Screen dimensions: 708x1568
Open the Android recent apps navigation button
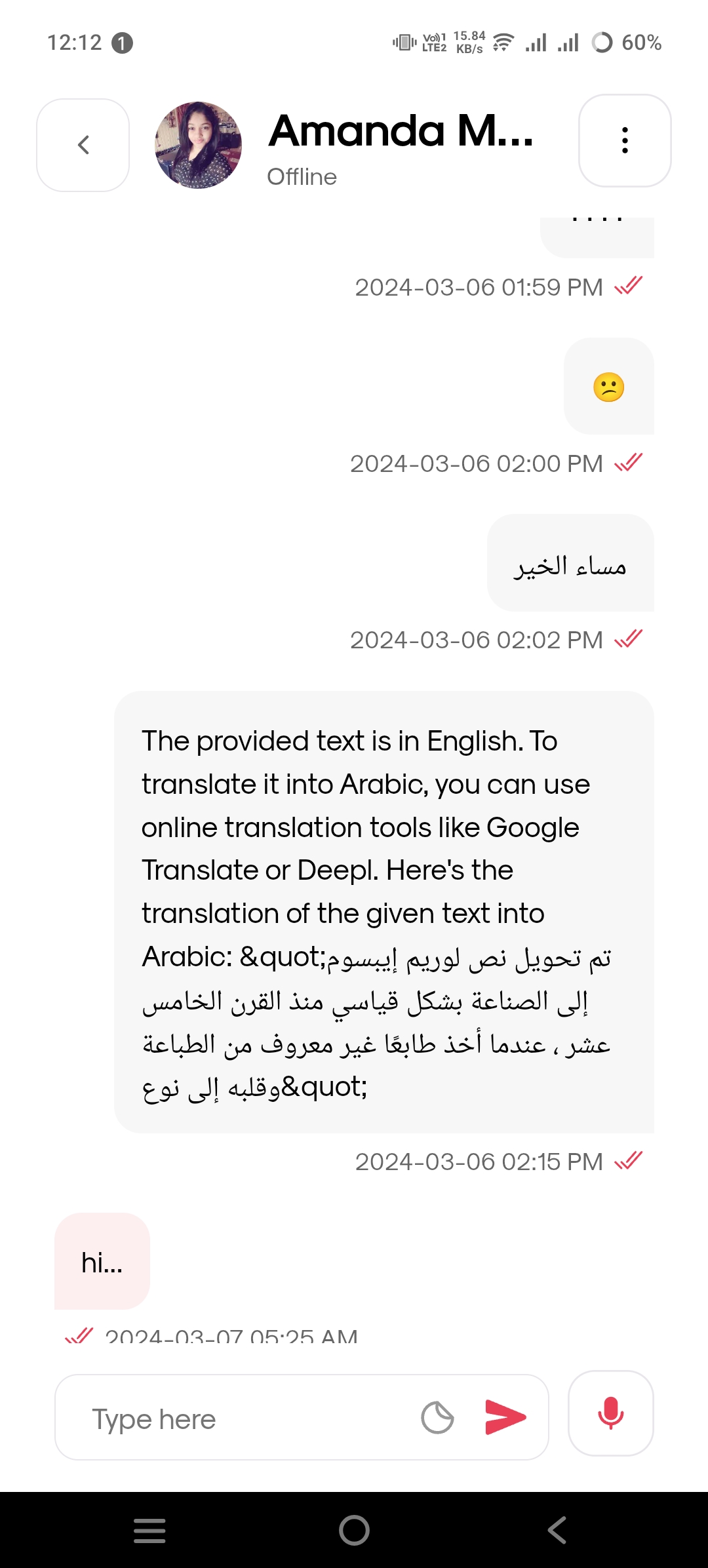point(149,1531)
